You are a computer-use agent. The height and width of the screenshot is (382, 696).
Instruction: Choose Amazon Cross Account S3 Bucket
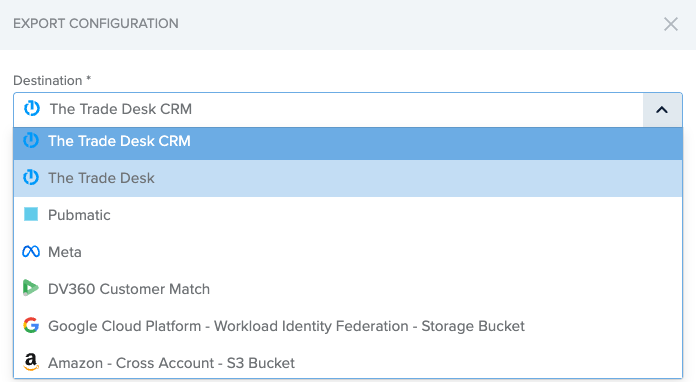[348, 362]
